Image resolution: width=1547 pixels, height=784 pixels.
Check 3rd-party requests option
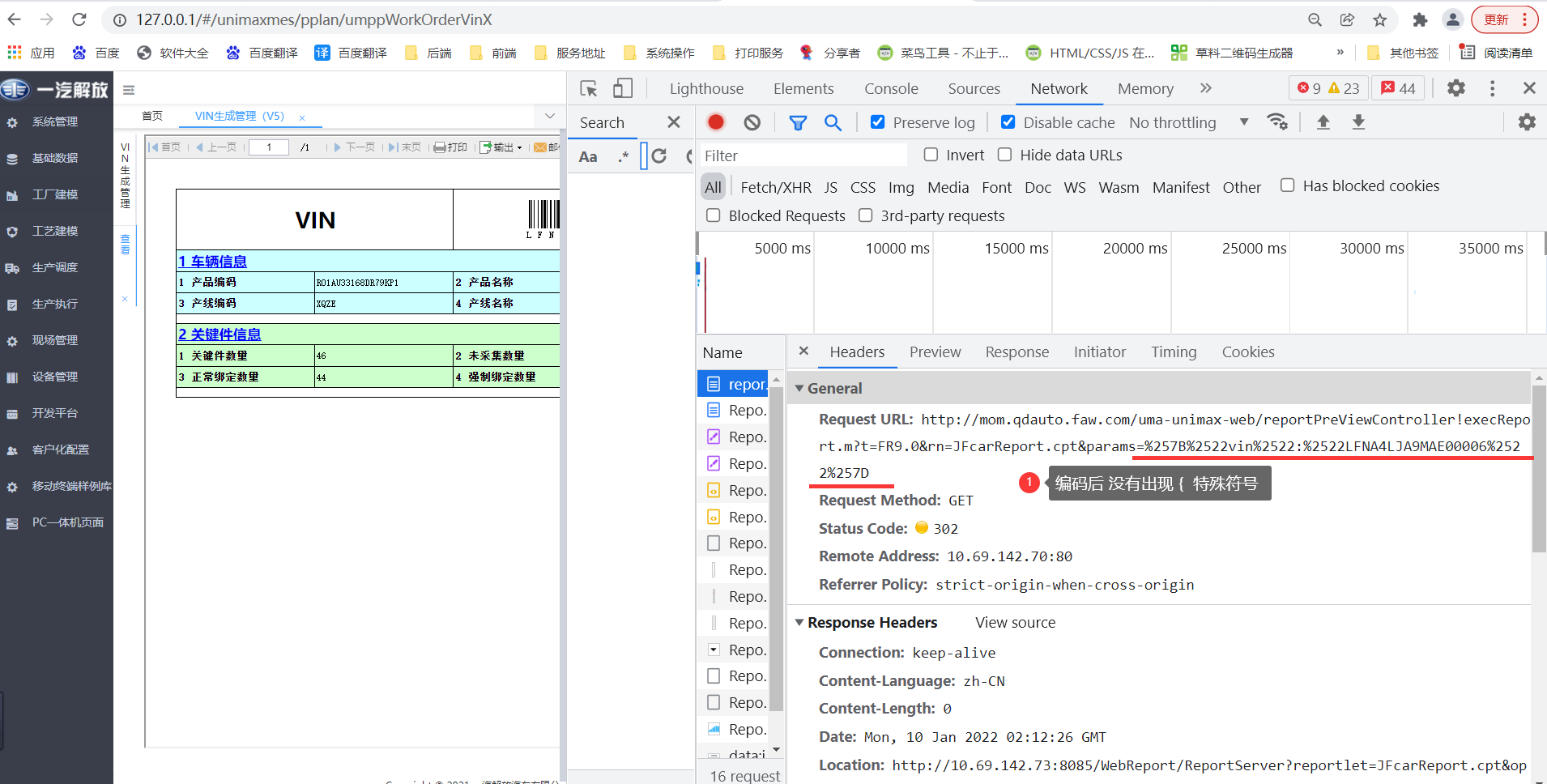pyautogui.click(x=865, y=215)
